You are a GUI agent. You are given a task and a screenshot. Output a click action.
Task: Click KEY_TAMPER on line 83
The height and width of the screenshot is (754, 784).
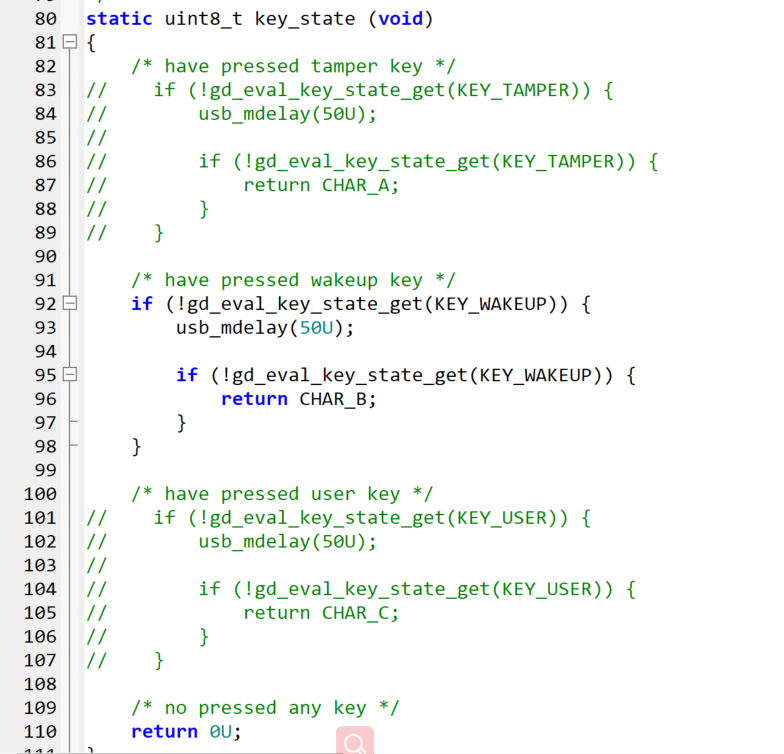tap(513, 90)
